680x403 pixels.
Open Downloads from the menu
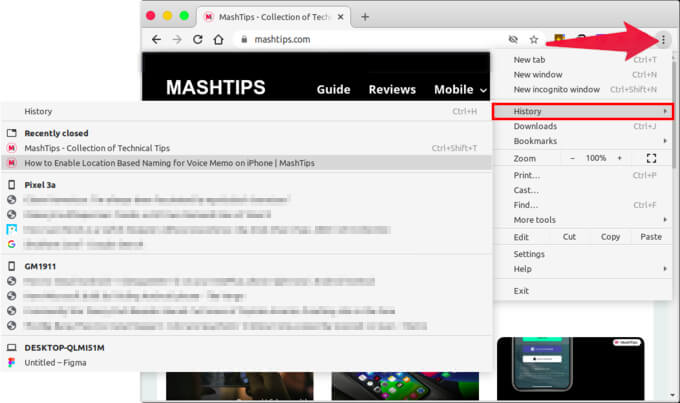(583, 126)
